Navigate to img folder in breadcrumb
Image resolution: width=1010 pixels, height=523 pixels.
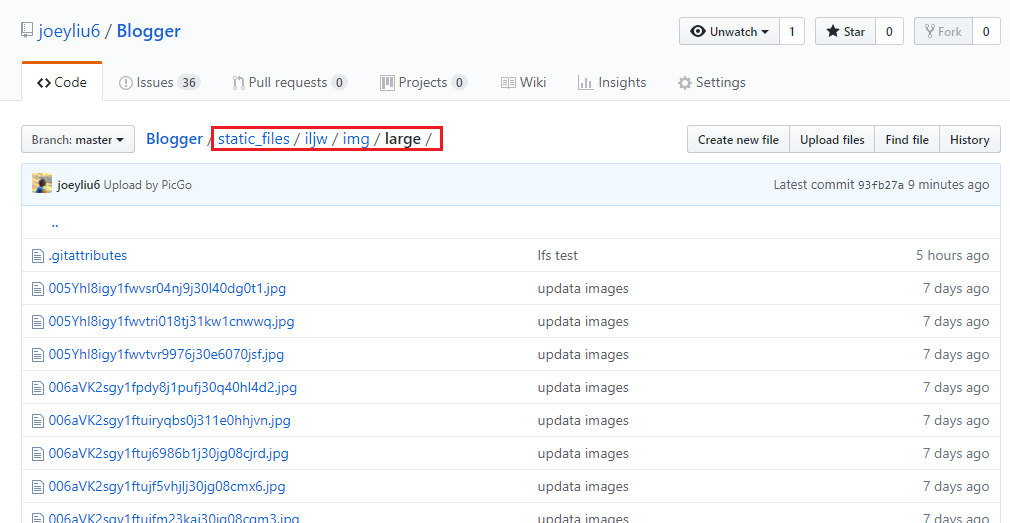pos(356,139)
